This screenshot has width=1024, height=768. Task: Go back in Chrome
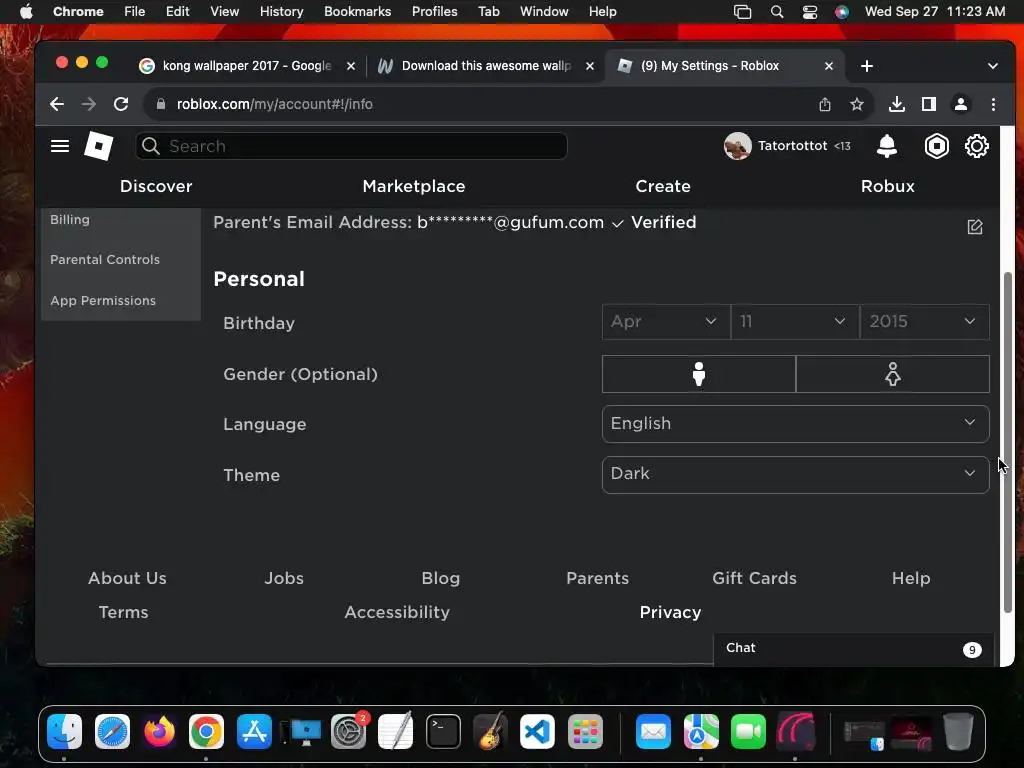57,104
